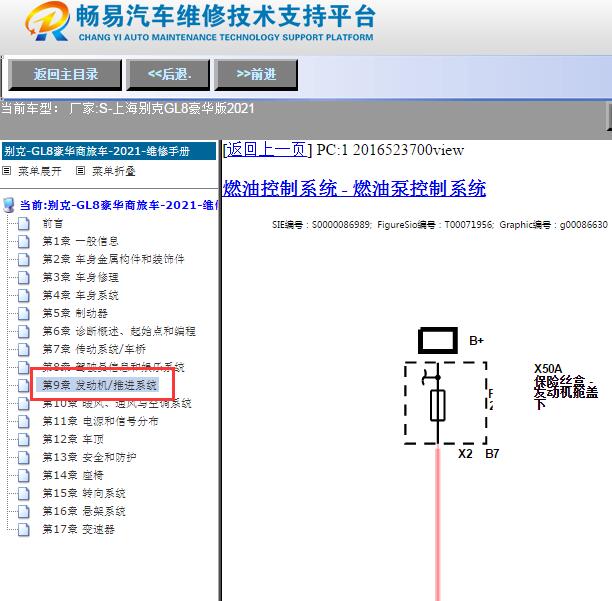Expand all menus with 菜单展开
Screen dimensions: 612x601
coord(40,171)
